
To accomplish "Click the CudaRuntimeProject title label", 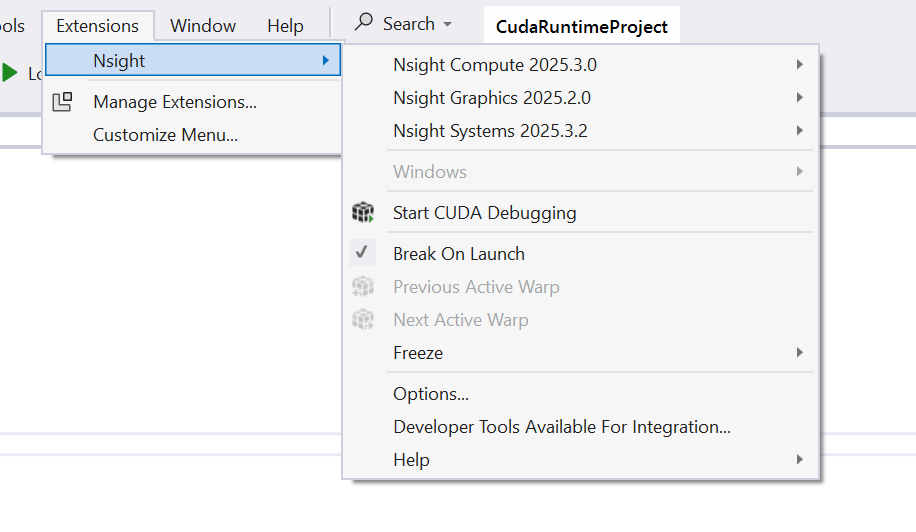I will pos(582,26).
